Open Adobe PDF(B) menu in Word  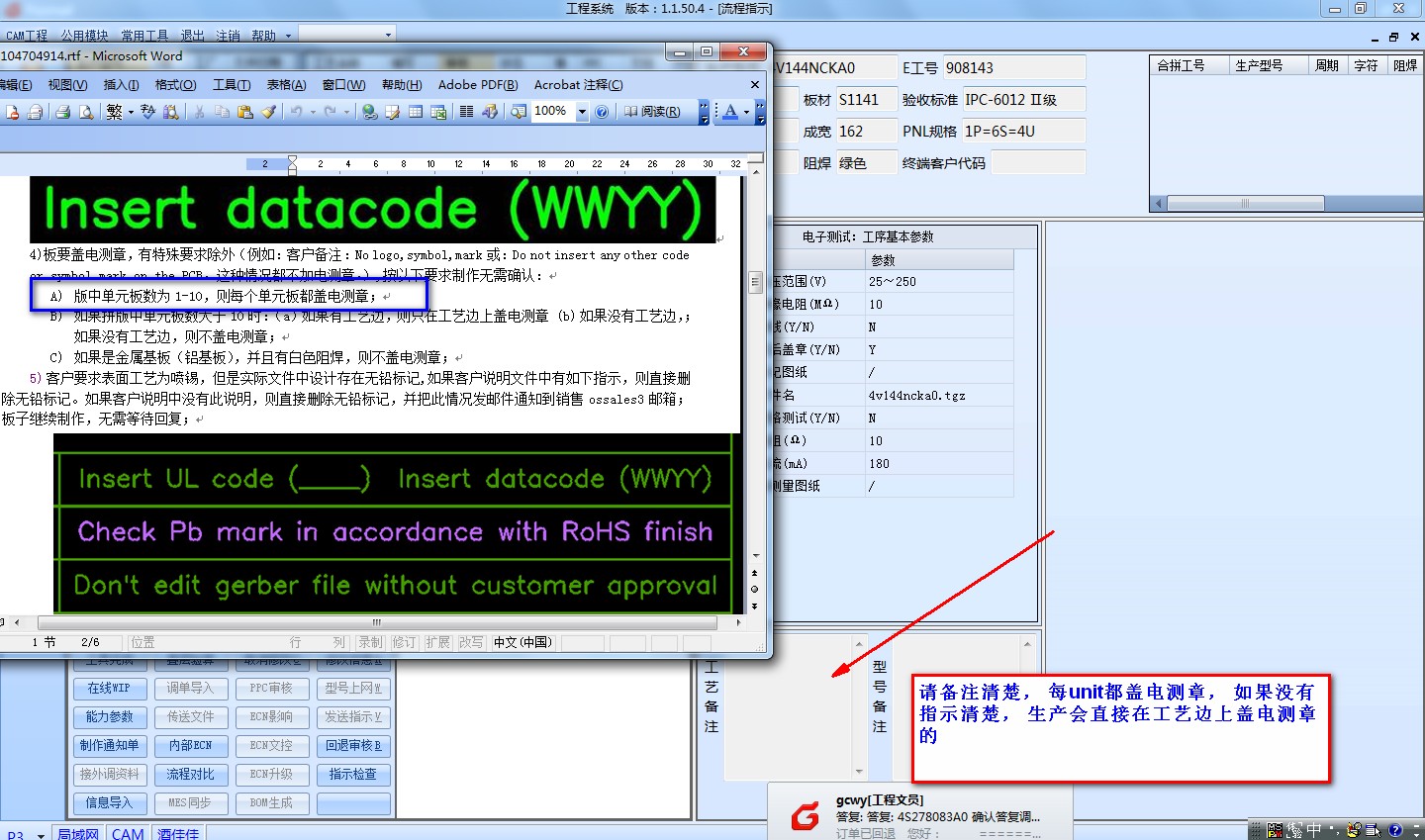tap(478, 85)
